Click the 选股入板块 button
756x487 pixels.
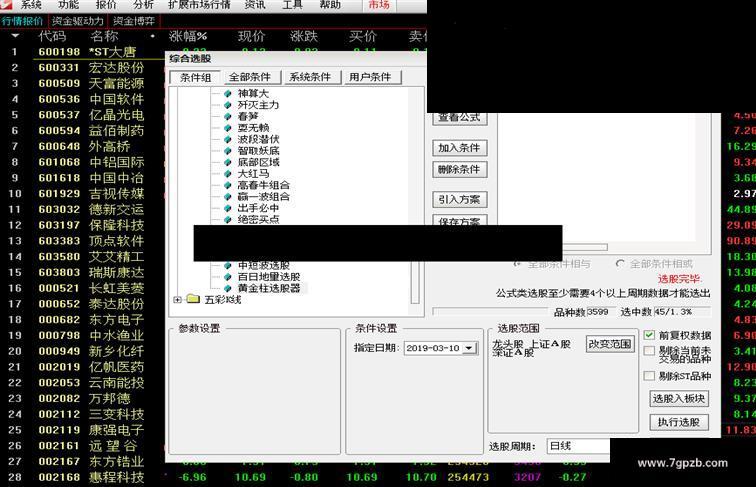point(679,399)
